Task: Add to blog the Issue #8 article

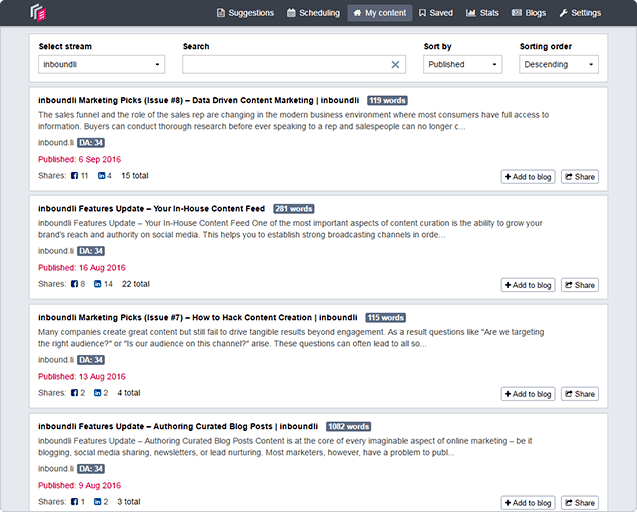Action: [x=528, y=177]
